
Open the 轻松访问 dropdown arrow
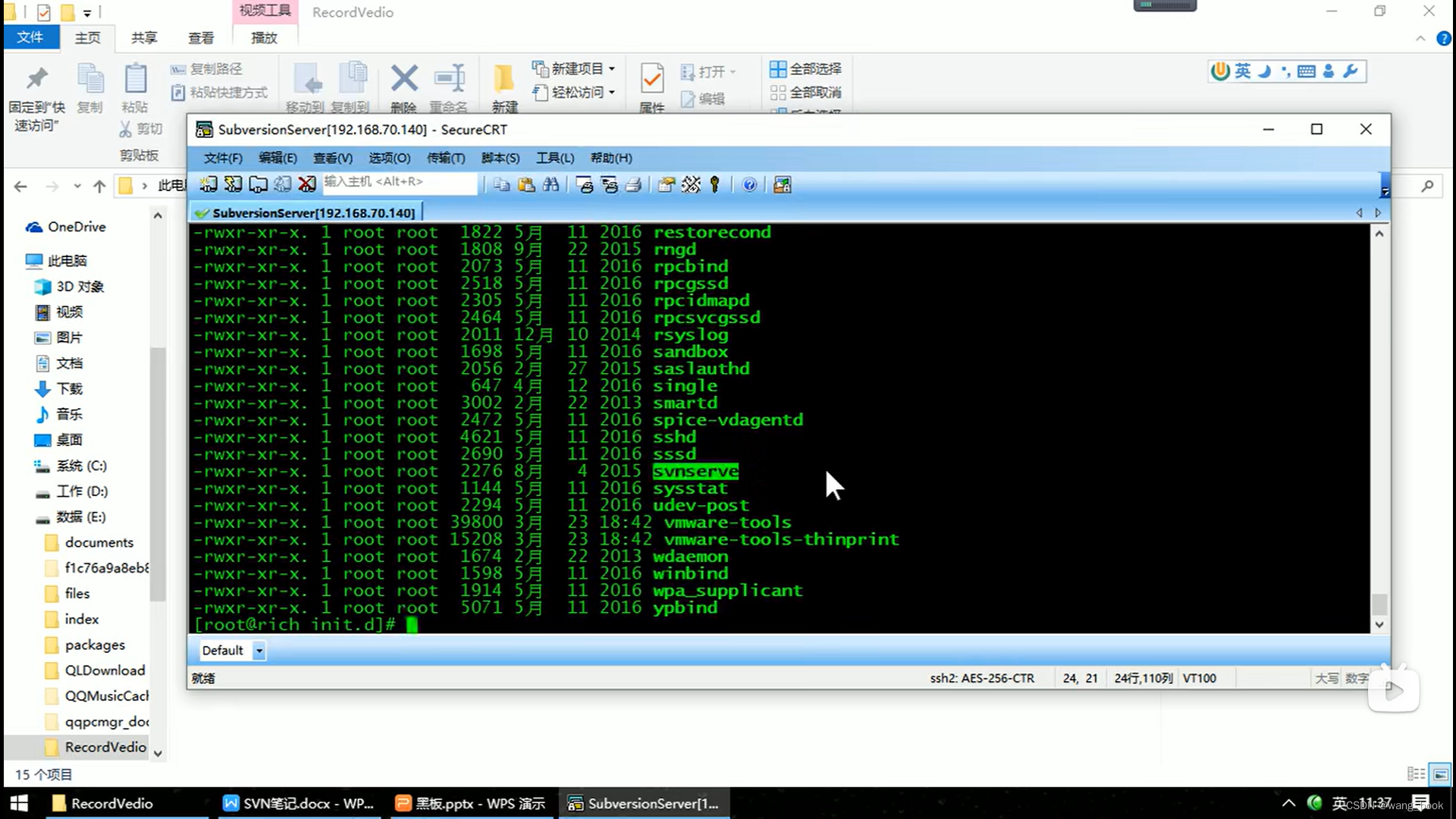tap(612, 93)
